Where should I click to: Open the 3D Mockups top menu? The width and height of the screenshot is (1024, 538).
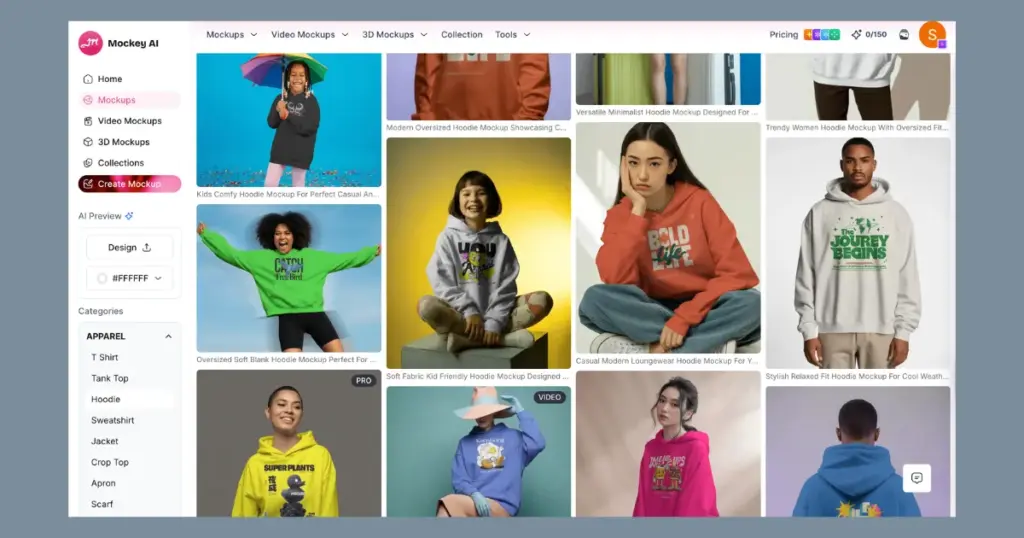(x=394, y=35)
